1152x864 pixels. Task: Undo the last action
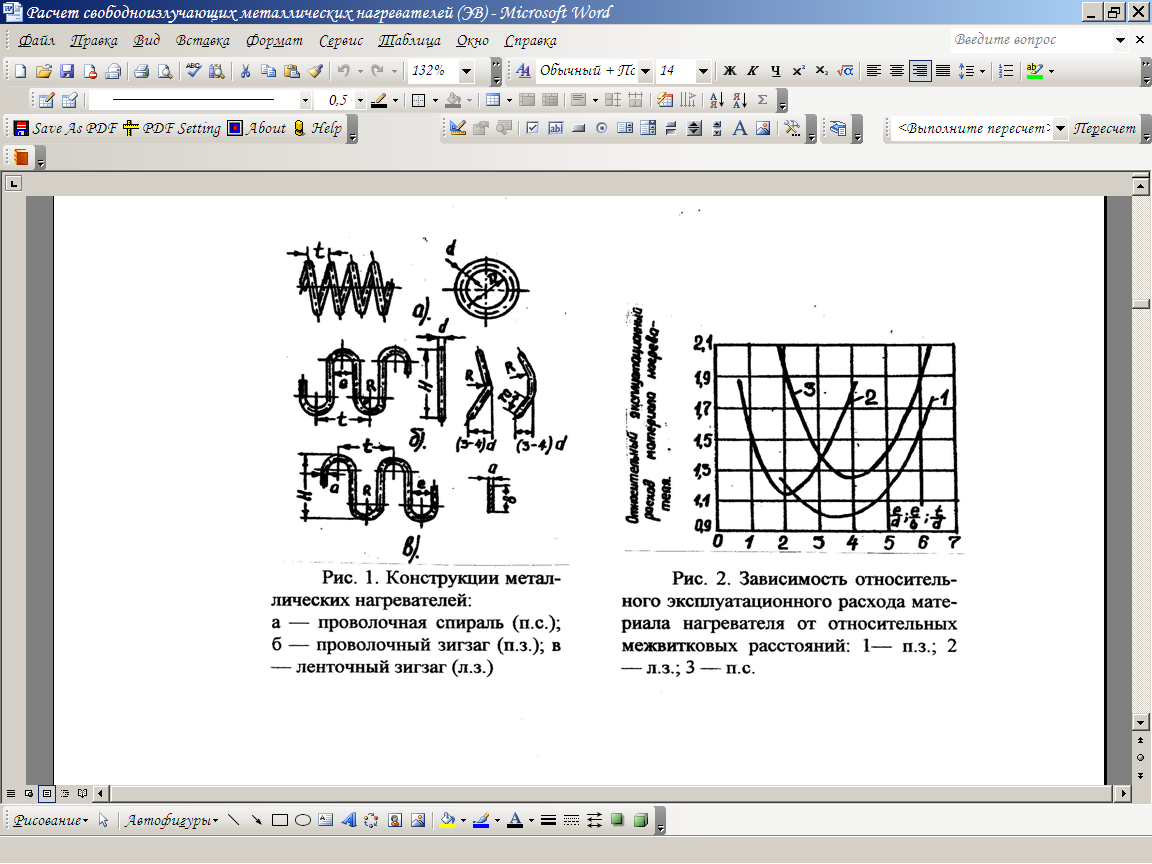[x=343, y=71]
